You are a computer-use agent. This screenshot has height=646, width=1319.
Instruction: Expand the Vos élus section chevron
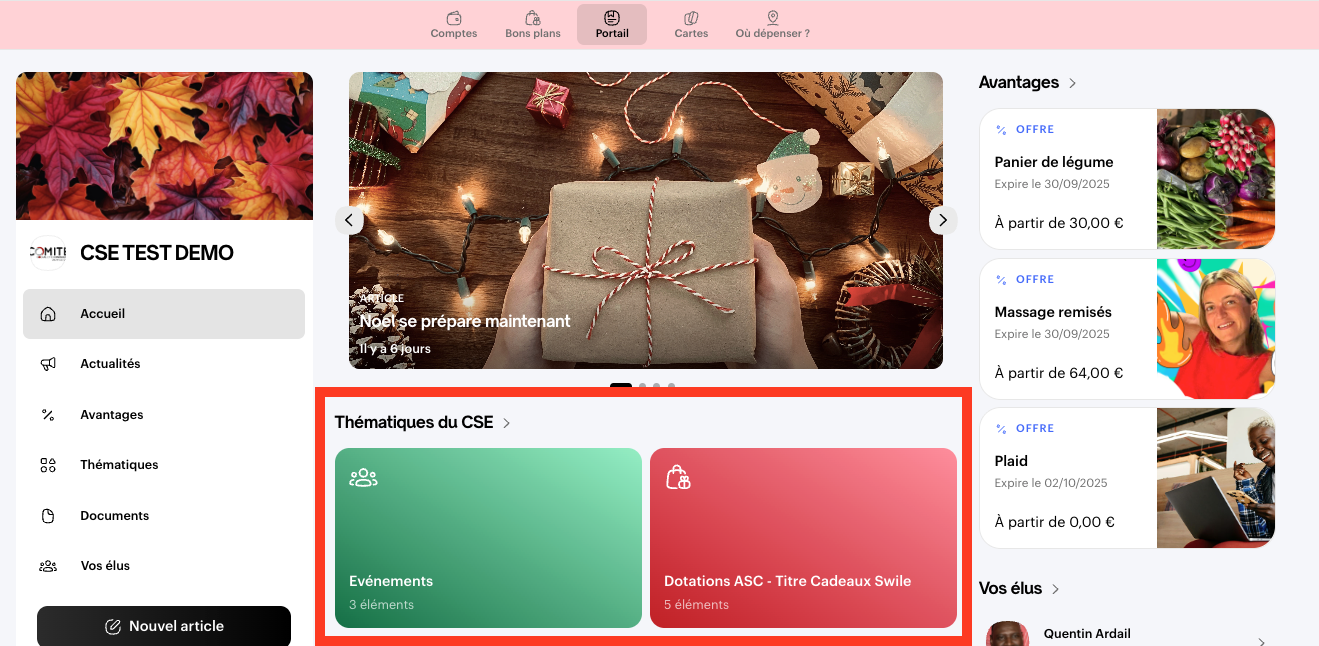[1056, 589]
